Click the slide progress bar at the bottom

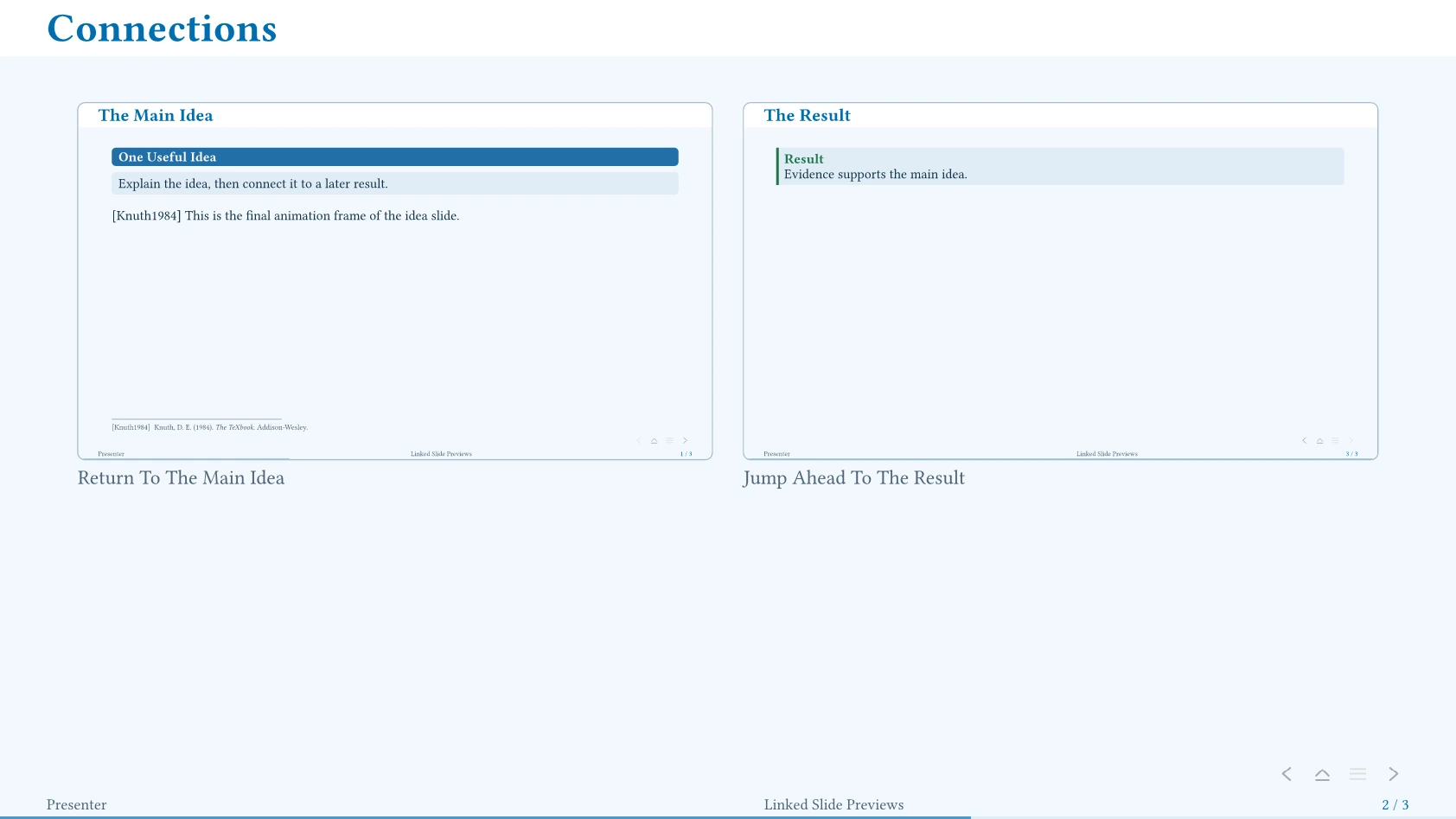click(728, 816)
